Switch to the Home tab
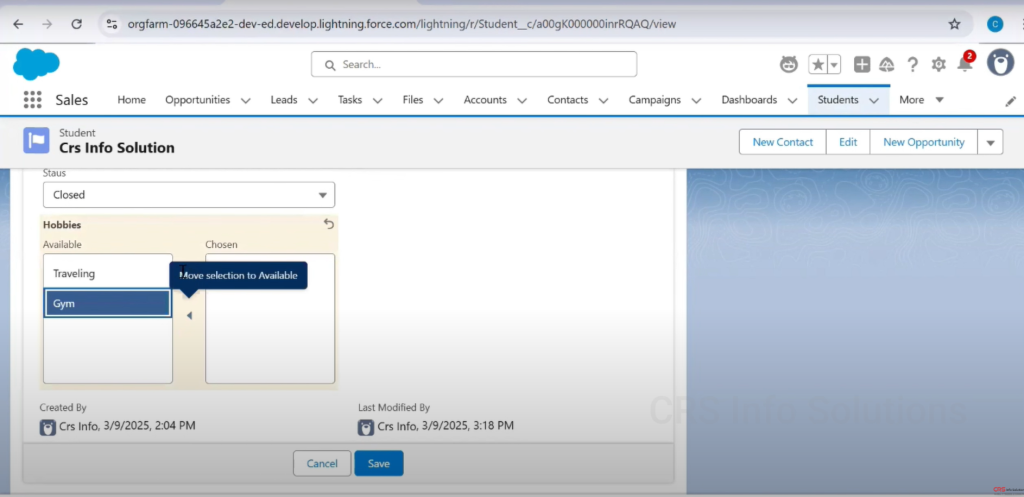1024x497 pixels. [x=131, y=100]
